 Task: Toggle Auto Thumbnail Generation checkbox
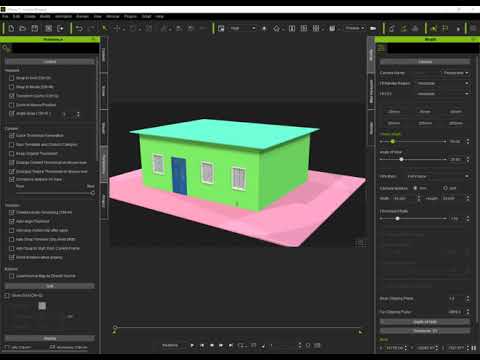pyautogui.click(x=12, y=135)
